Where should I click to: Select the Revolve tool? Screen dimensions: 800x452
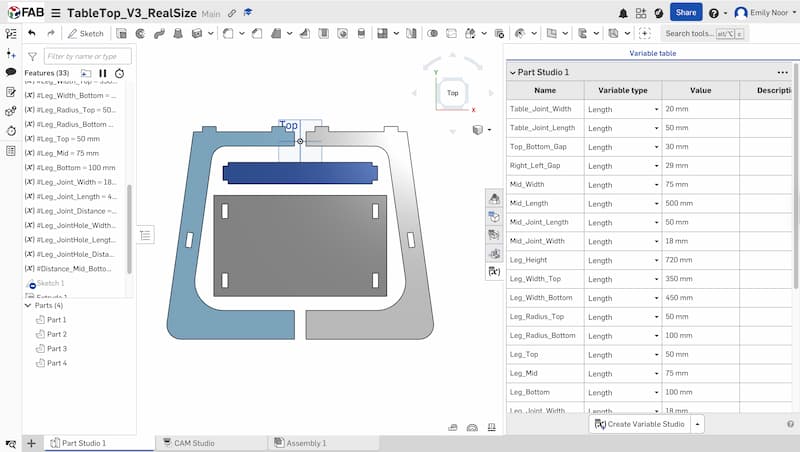[140, 34]
